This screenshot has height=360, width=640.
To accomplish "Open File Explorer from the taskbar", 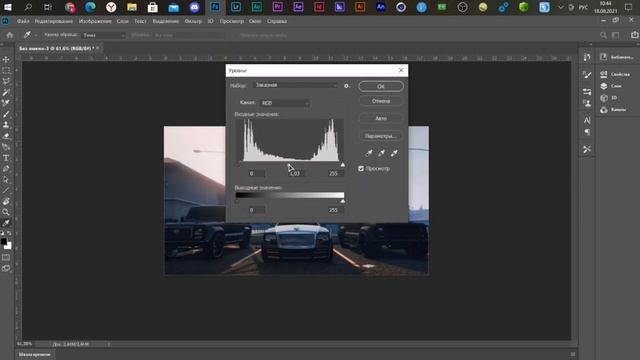I will click(131, 7).
